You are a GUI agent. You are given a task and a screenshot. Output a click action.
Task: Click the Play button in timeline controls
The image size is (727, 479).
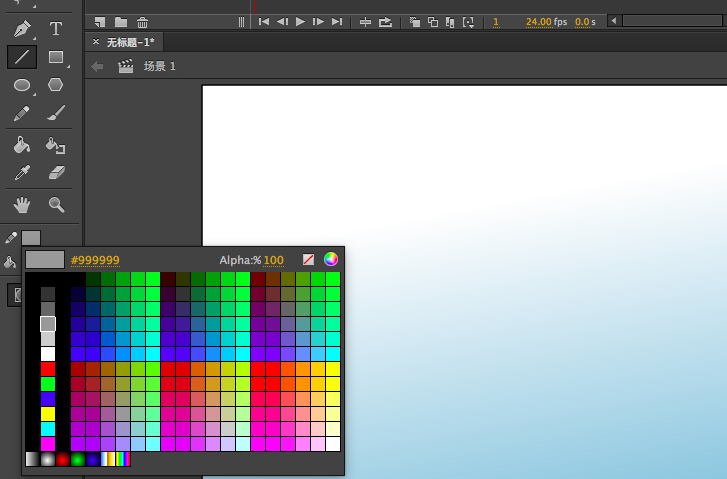tap(300, 21)
